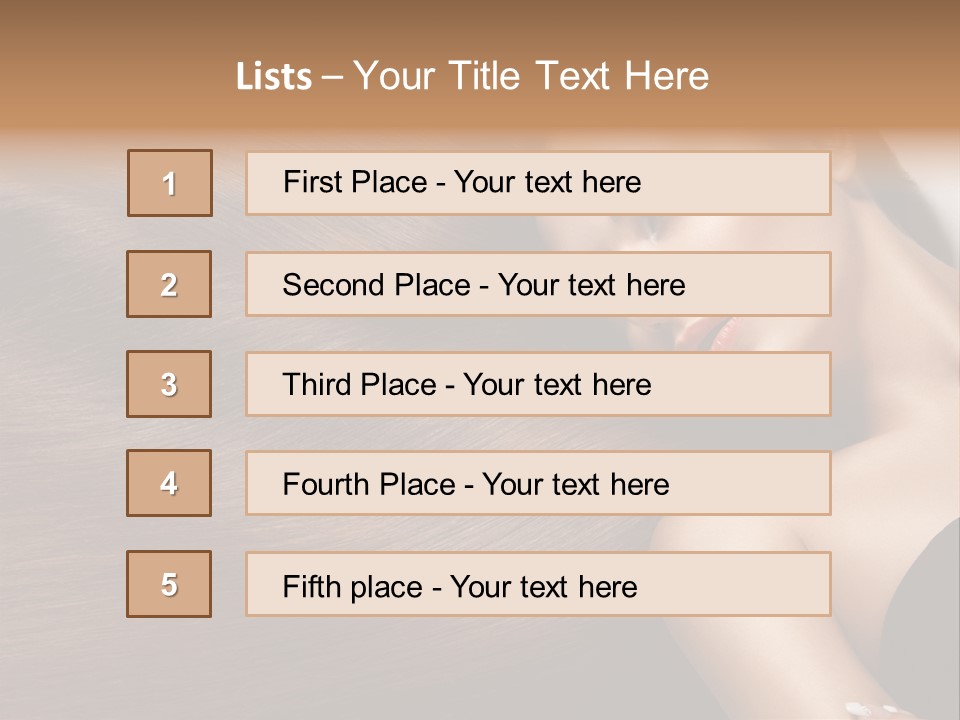Pick the number 4 square
The image size is (960, 720).
pos(169,483)
